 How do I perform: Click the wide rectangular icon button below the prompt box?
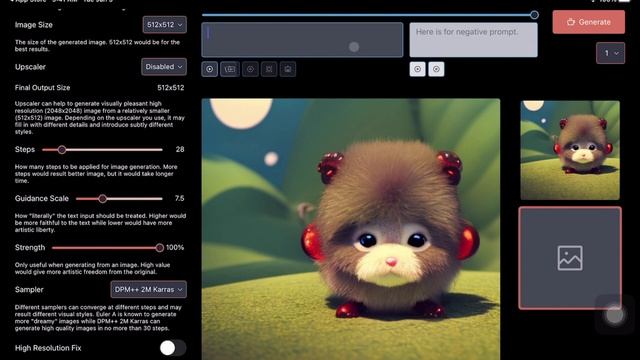click(230, 69)
